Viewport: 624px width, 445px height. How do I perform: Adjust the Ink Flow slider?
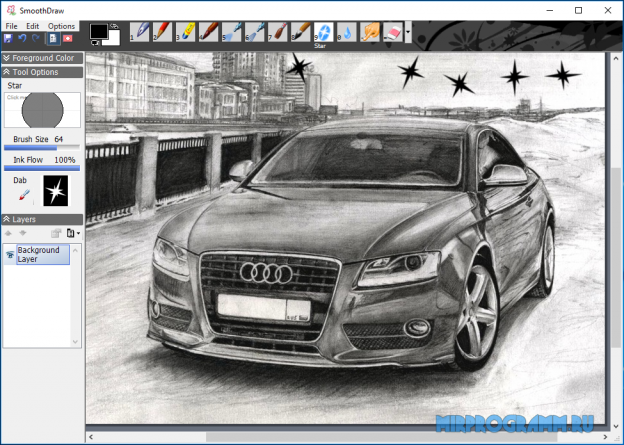(x=42, y=168)
